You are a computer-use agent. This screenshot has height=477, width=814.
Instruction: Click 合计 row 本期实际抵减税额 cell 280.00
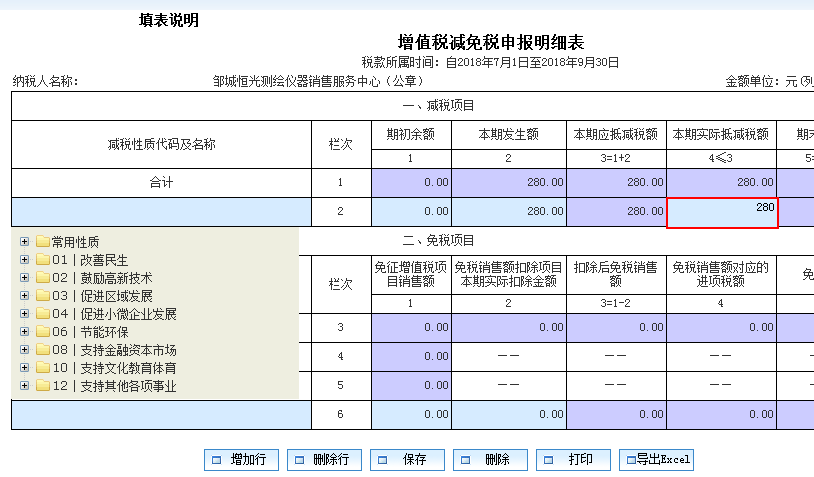click(x=722, y=183)
